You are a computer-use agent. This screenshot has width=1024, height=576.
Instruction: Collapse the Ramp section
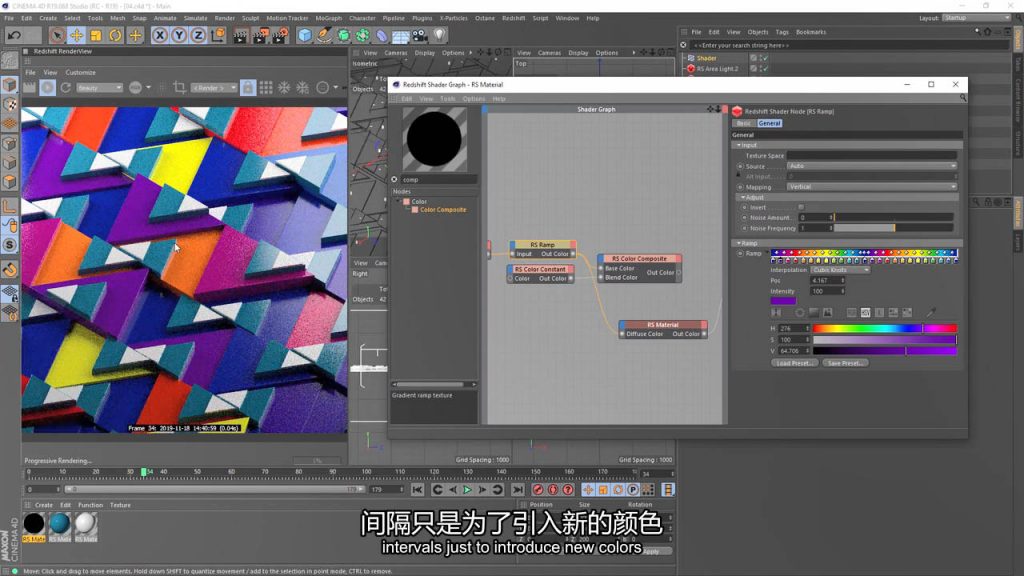click(739, 243)
